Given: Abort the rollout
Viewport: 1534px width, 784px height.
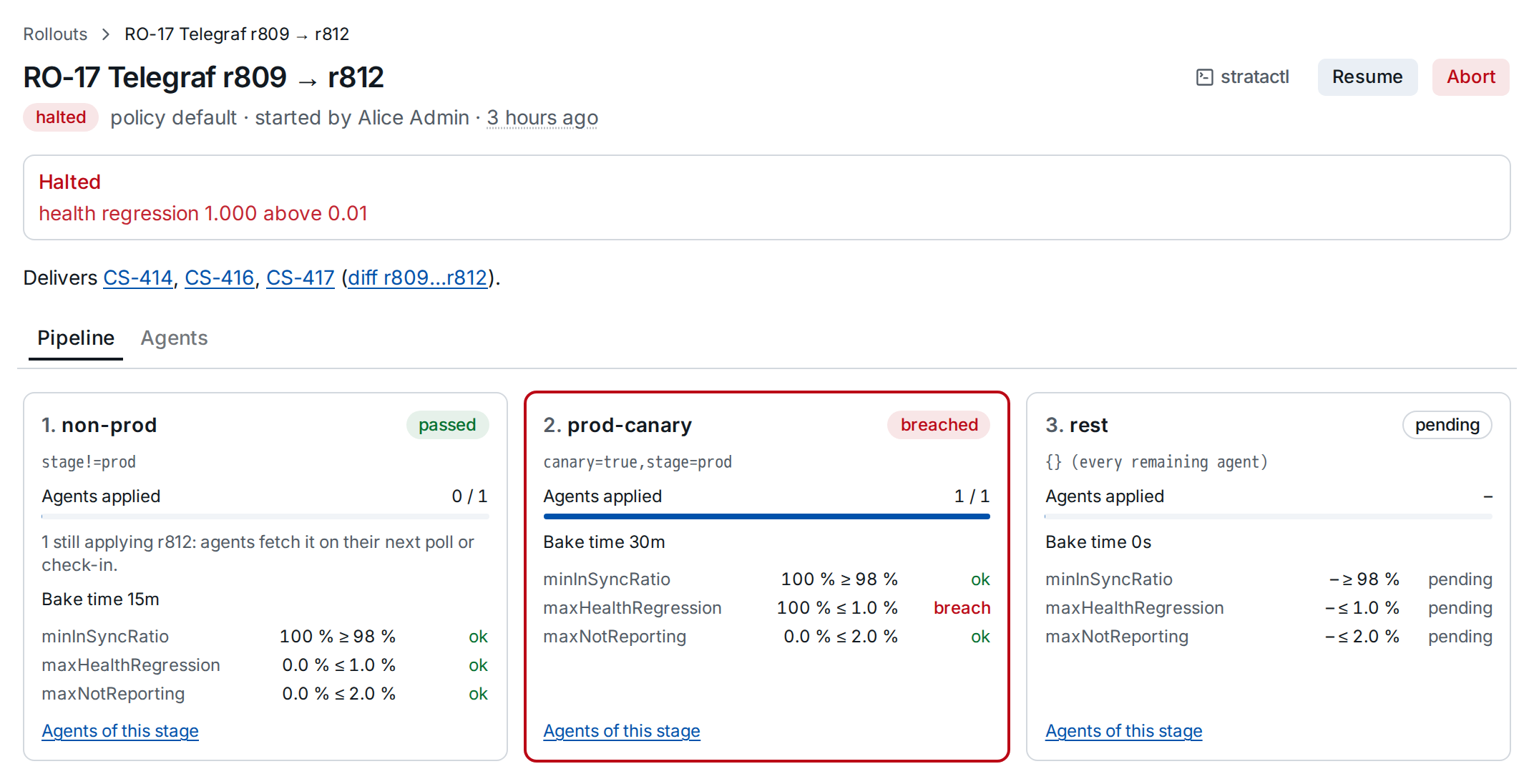Looking at the screenshot, I should tap(1470, 77).
